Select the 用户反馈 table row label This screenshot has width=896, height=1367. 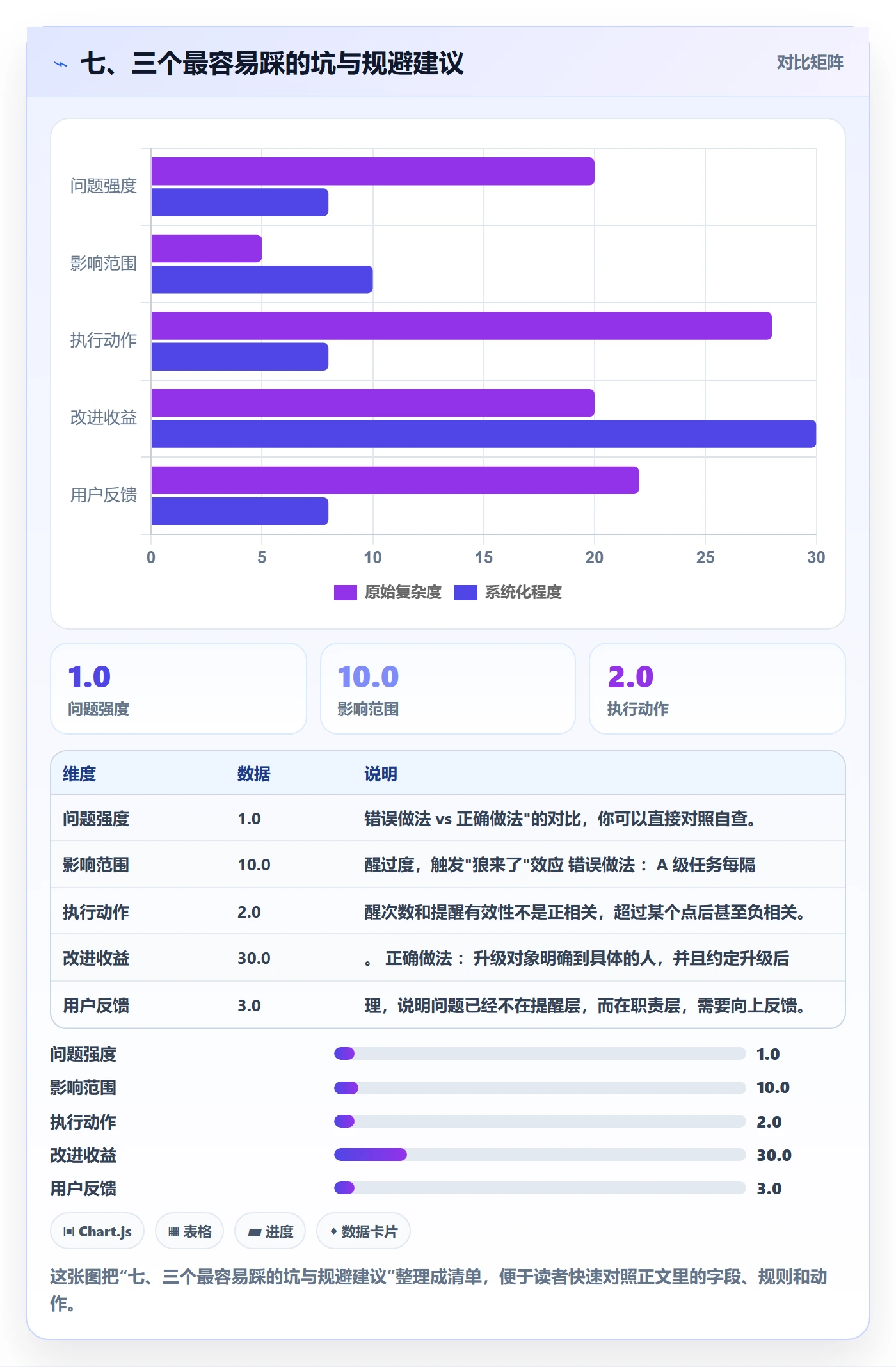tap(96, 1005)
